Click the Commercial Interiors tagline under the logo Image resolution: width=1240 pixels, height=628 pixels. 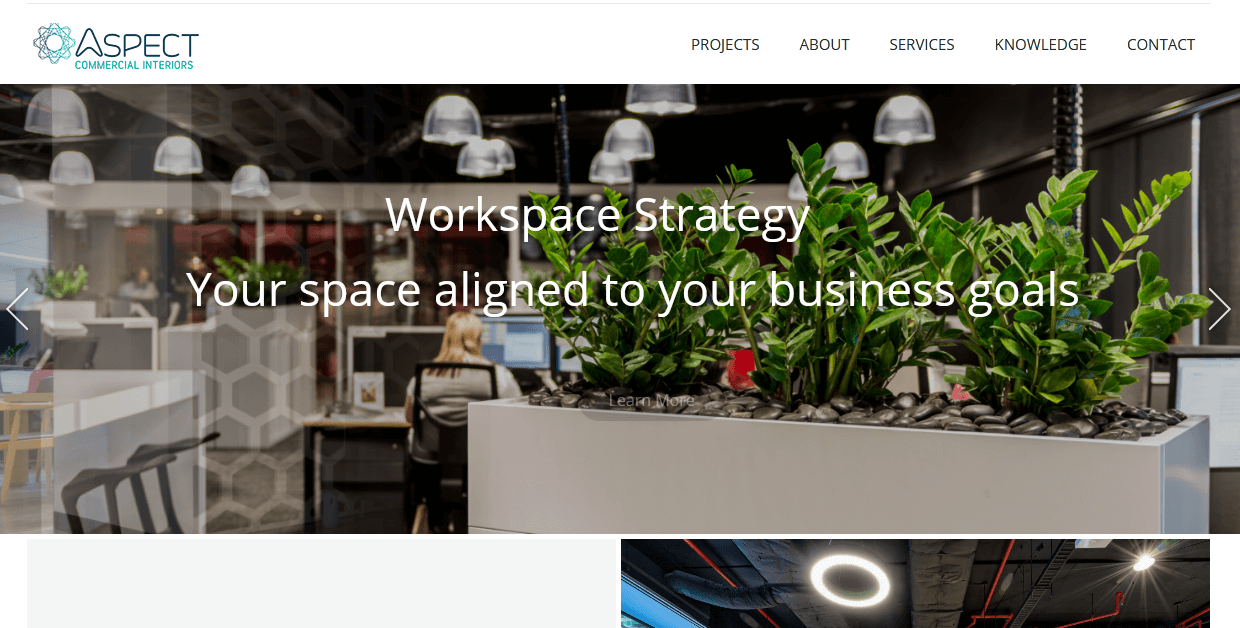pyautogui.click(x=134, y=65)
